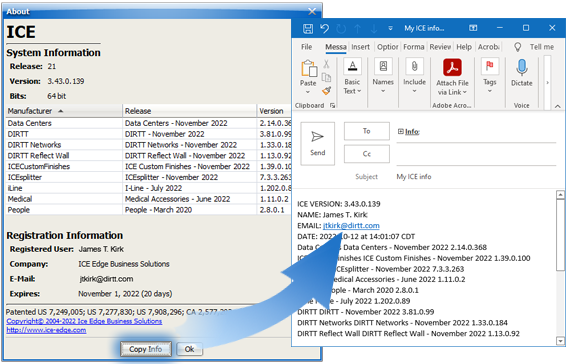Switch to the Acrobat tab
The height and width of the screenshot is (364, 571).
pos(488,47)
